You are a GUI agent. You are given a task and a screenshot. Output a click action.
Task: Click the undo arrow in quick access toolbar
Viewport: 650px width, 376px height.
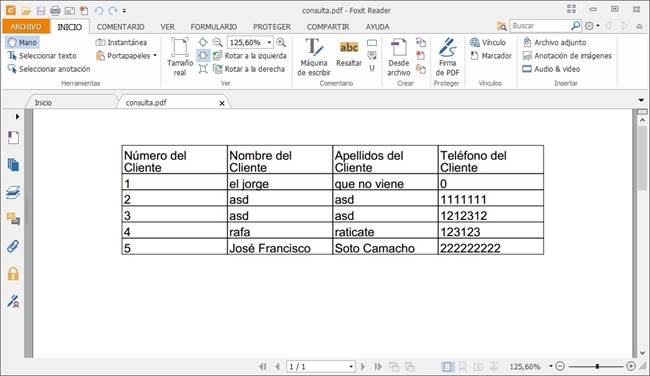(99, 11)
